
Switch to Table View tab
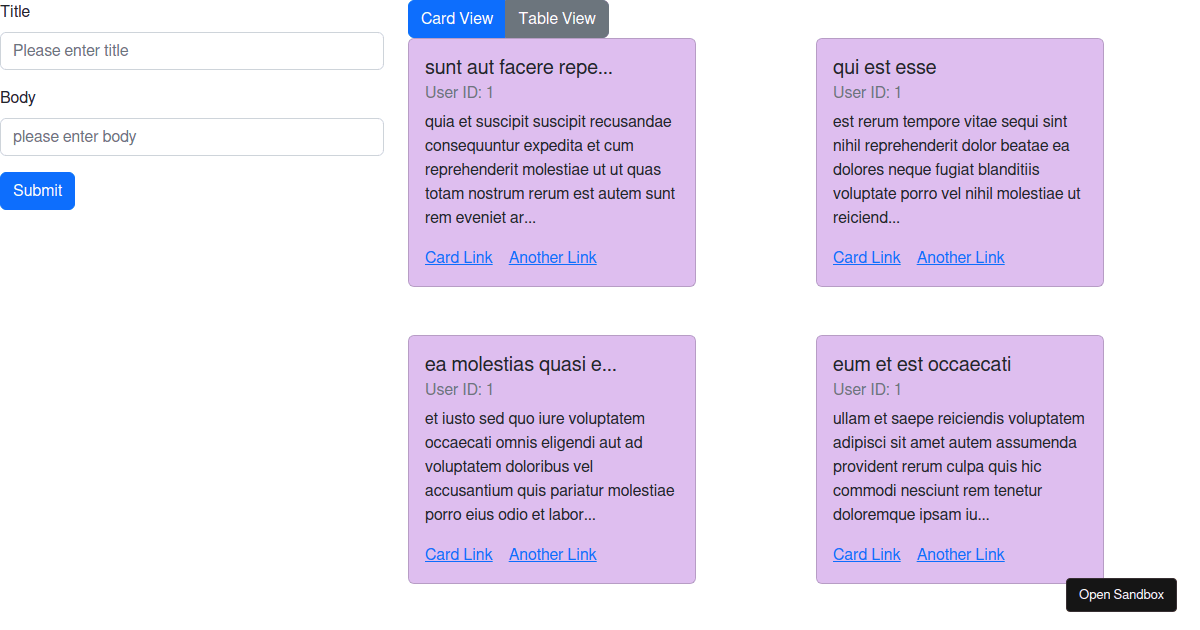[556, 18]
